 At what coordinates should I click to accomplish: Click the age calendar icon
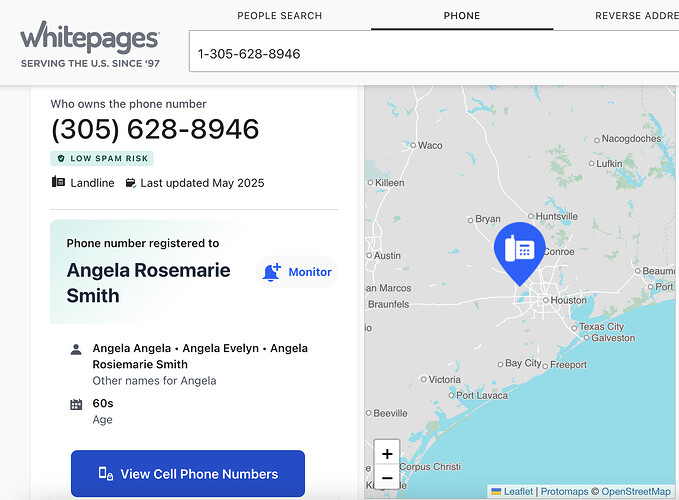76,405
